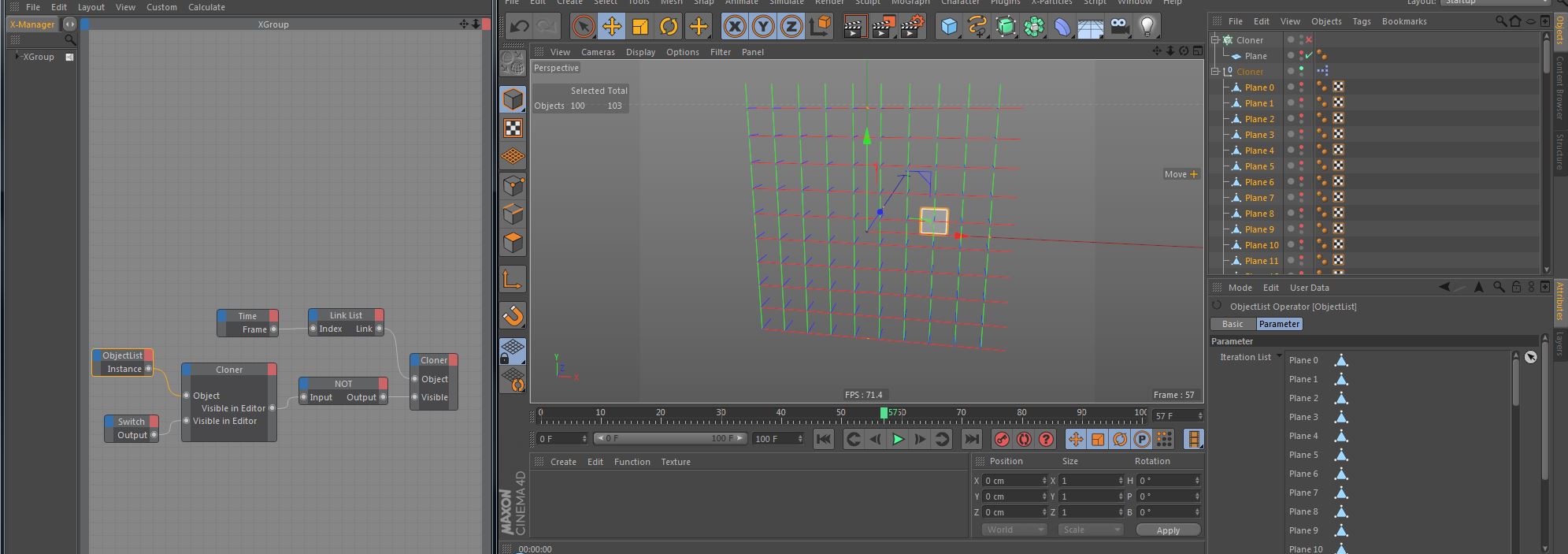This screenshot has width=1568, height=554.
Task: Collapse the orange Cloner null node
Action: (x=1215, y=71)
